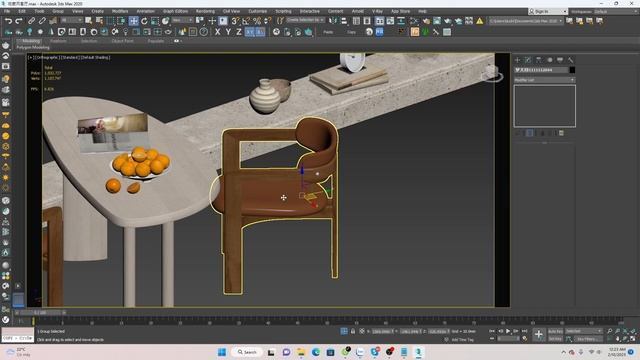Click the large Set Keys plus button
This screenshot has width=640, height=360.
[539, 335]
